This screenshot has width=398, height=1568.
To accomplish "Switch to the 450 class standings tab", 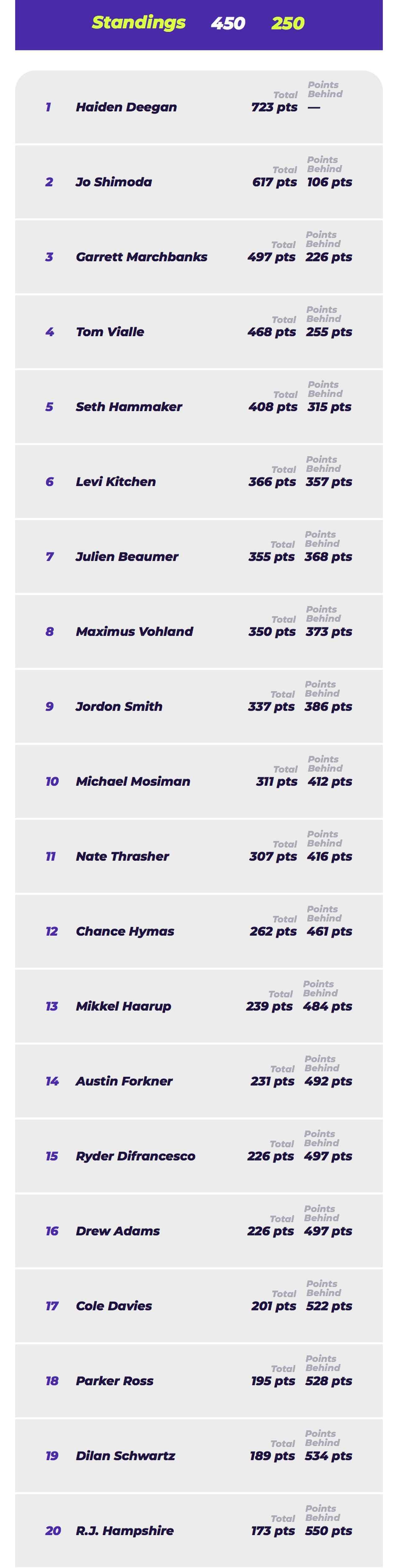I will pos(228,23).
